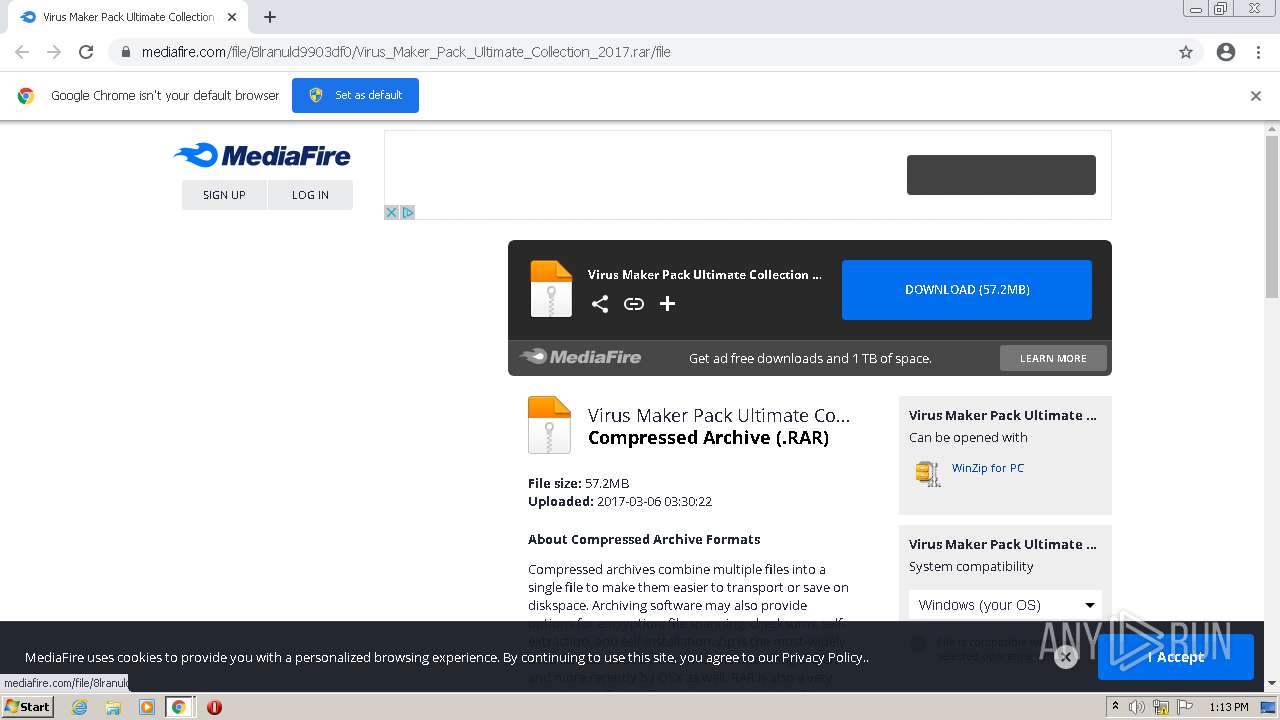Bookmark page with the star icon
The height and width of the screenshot is (720, 1280).
[x=1186, y=52]
